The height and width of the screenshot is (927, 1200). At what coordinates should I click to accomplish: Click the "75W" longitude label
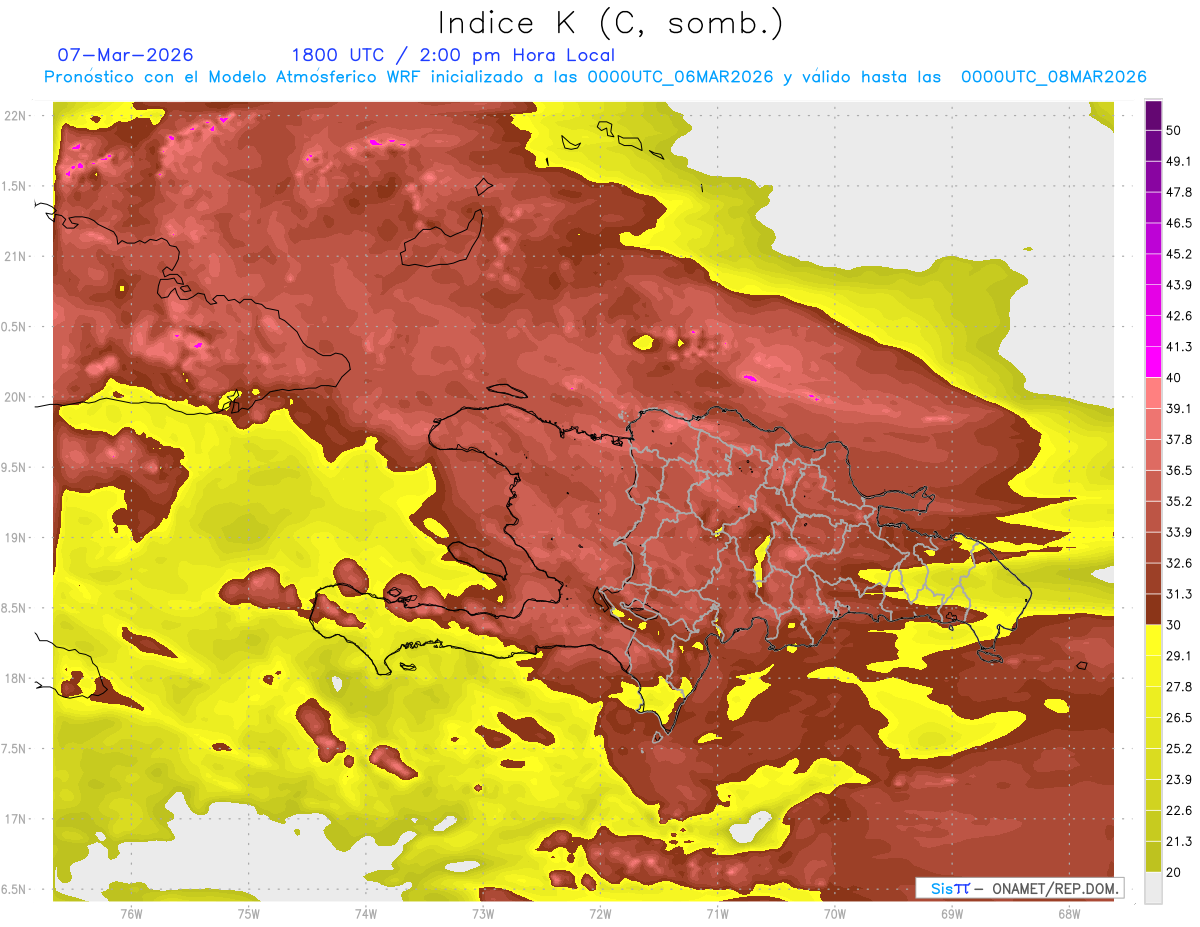click(248, 913)
